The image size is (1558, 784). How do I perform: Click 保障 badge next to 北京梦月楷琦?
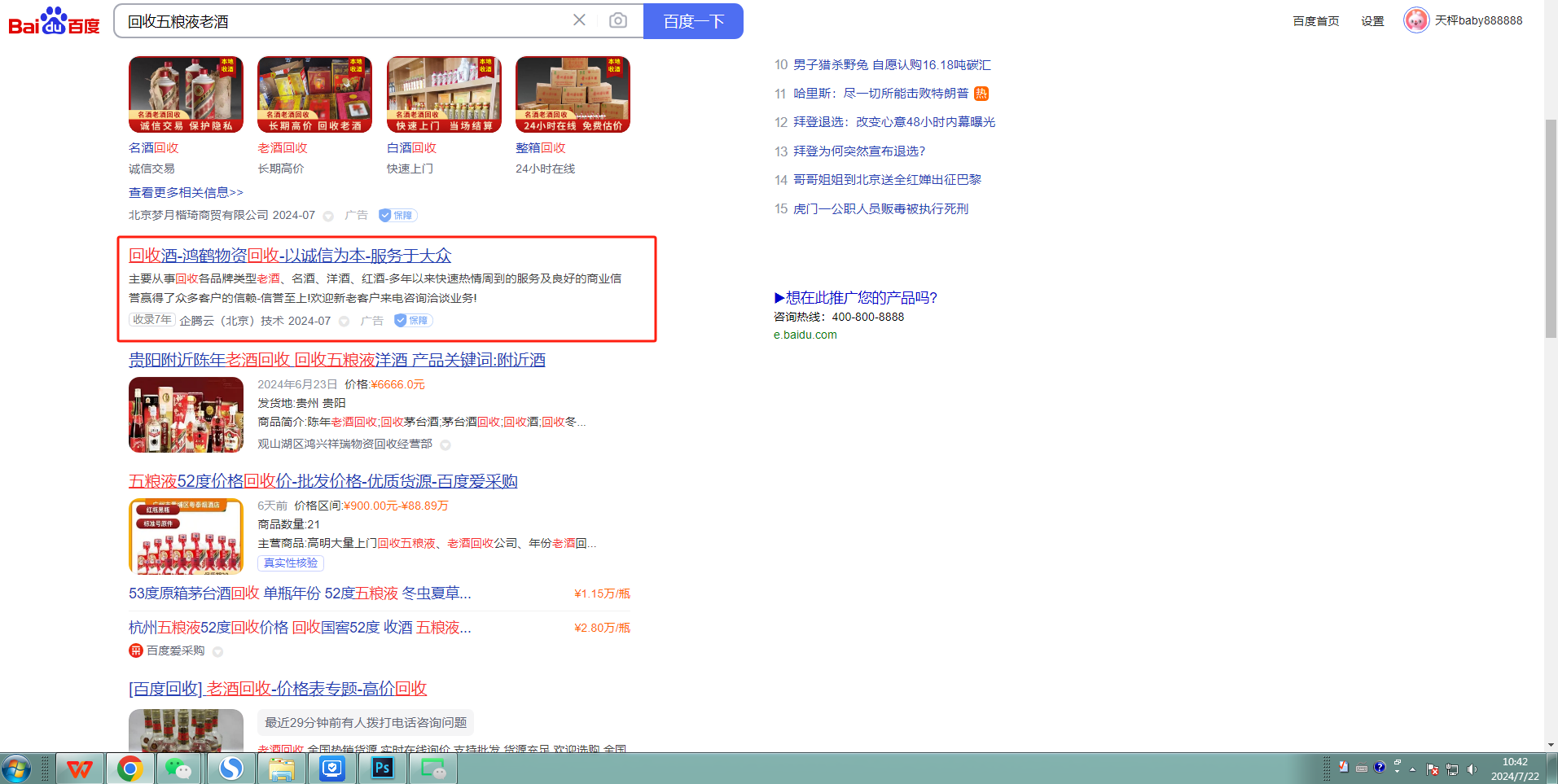point(397,216)
